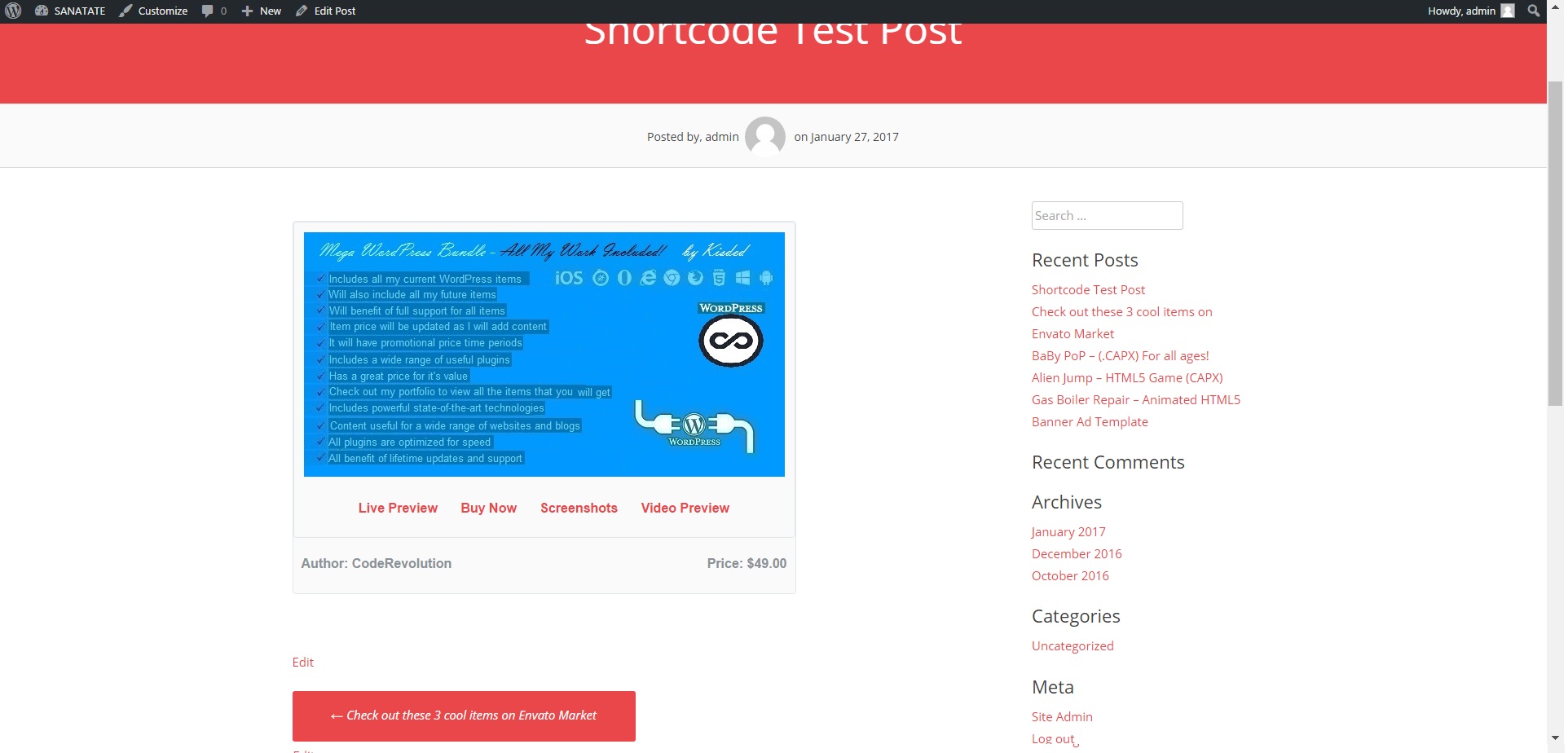1568x753 pixels.
Task: Click the plus icon beside New
Action: pos(248,11)
